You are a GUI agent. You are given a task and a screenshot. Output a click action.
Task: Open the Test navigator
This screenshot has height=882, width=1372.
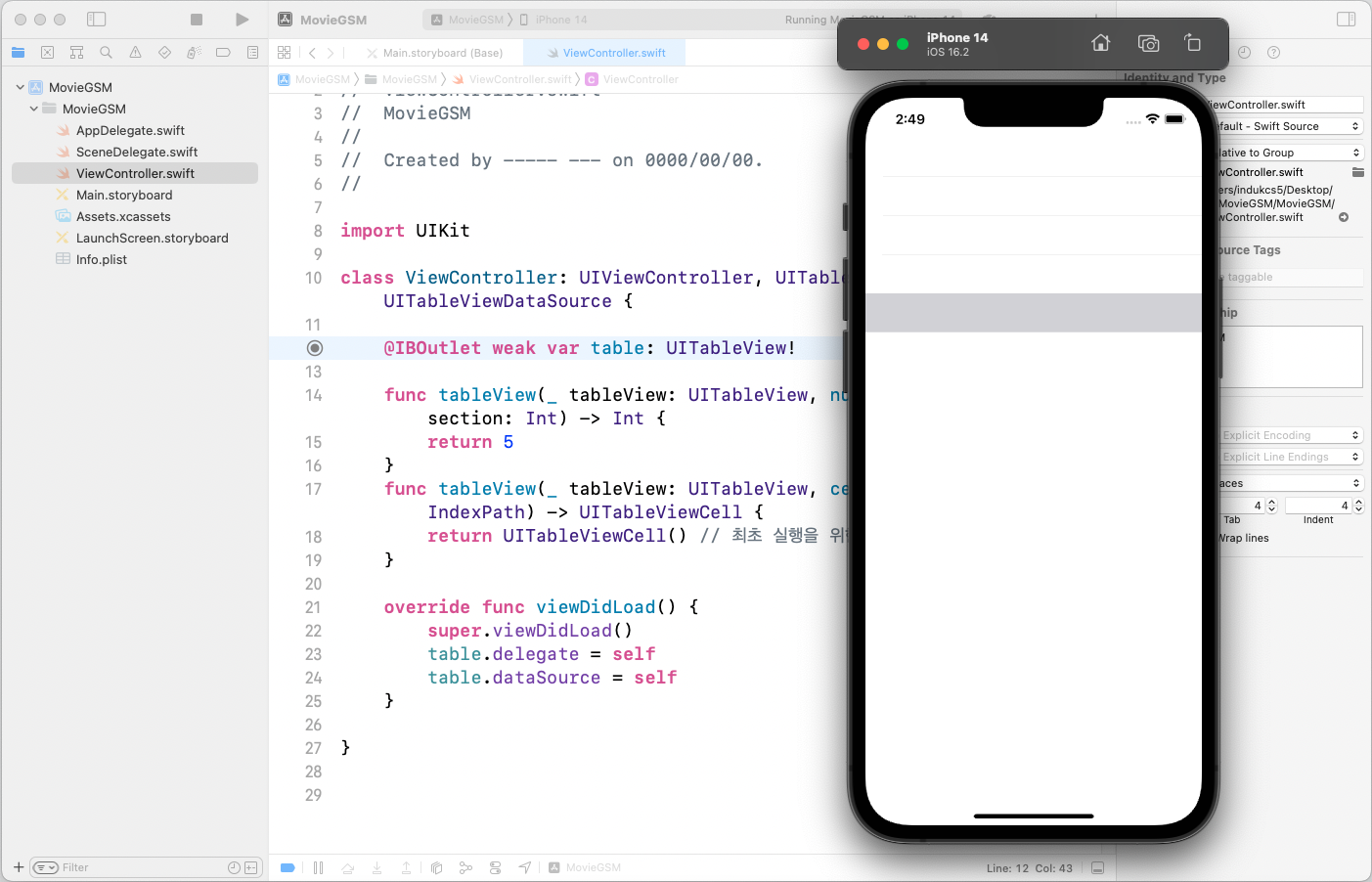click(164, 53)
